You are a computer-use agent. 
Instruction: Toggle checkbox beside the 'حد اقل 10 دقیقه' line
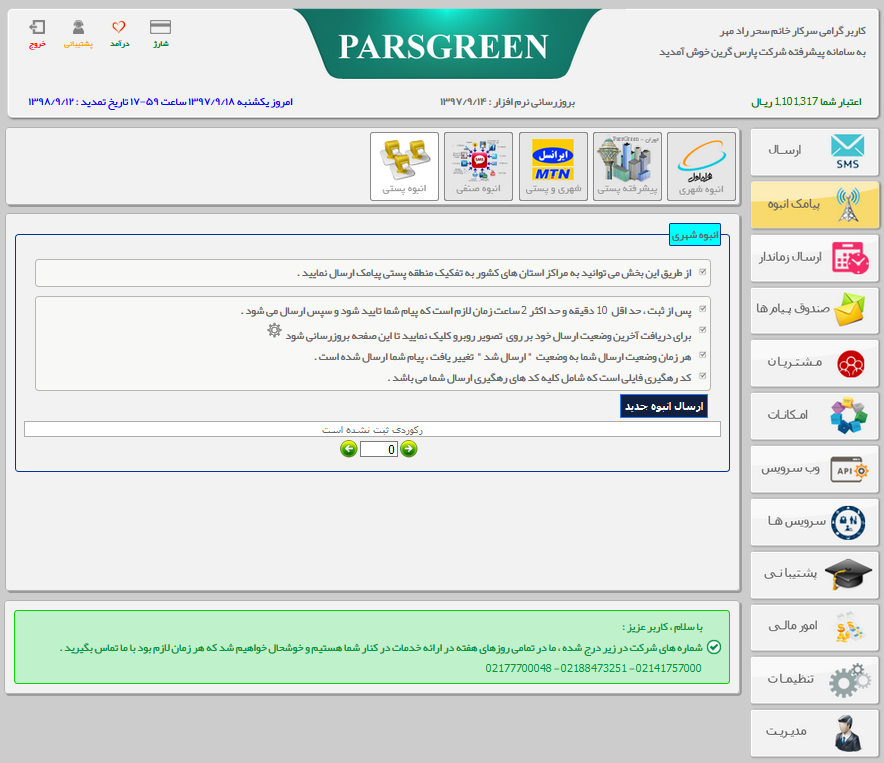pyautogui.click(x=703, y=310)
